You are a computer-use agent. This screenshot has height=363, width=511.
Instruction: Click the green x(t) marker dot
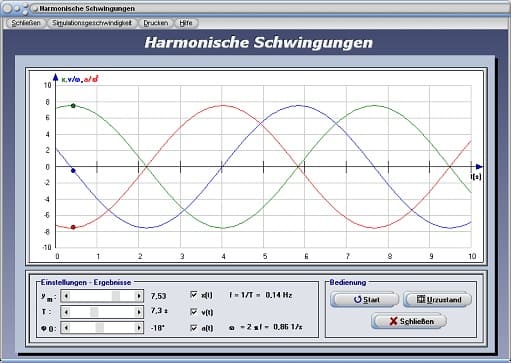73,106
